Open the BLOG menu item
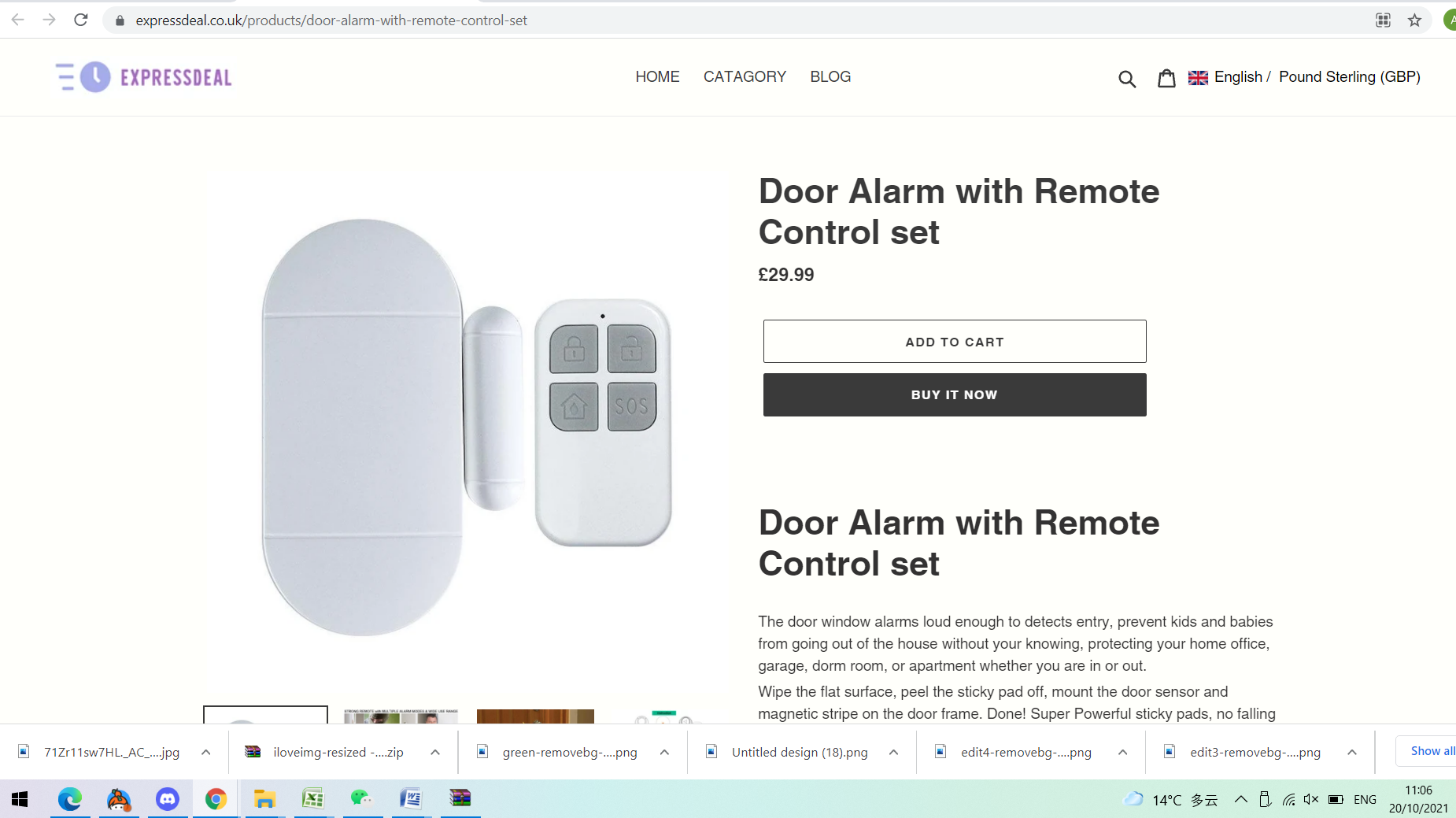 point(830,77)
